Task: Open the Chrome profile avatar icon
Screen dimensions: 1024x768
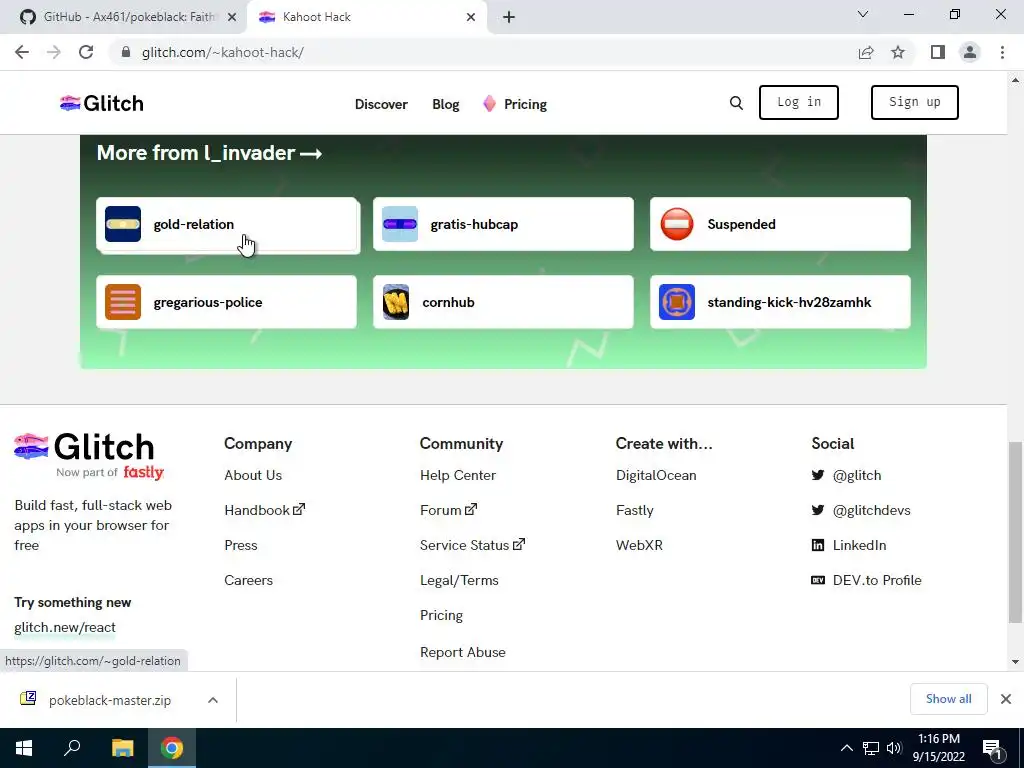Action: (x=970, y=52)
